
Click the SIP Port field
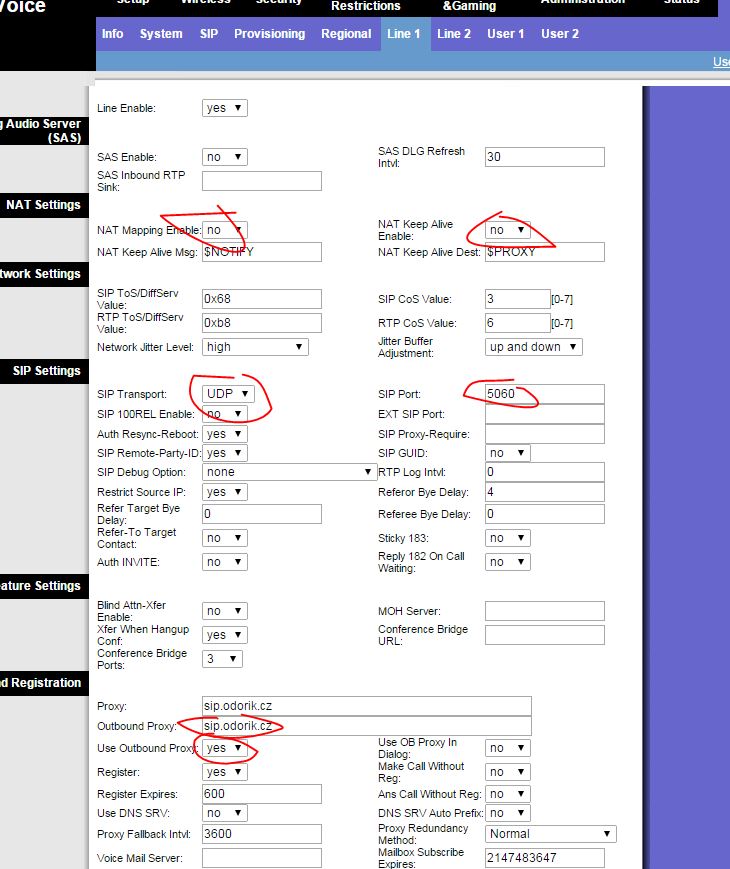(545, 394)
